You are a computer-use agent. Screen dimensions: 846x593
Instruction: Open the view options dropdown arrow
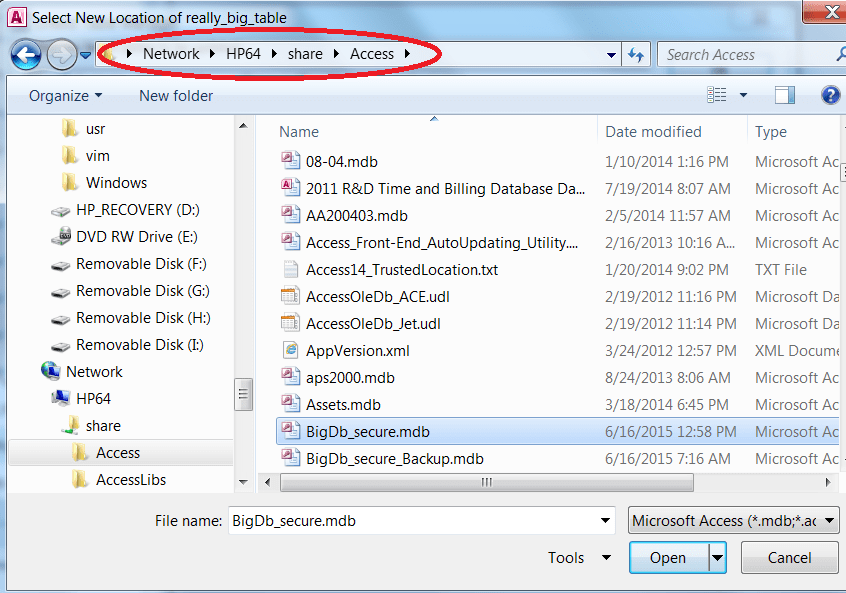click(743, 96)
